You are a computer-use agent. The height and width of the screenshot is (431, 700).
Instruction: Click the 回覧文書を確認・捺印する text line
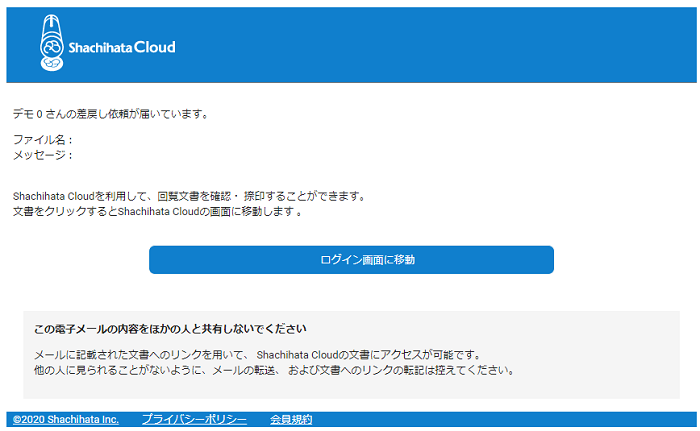(x=189, y=196)
